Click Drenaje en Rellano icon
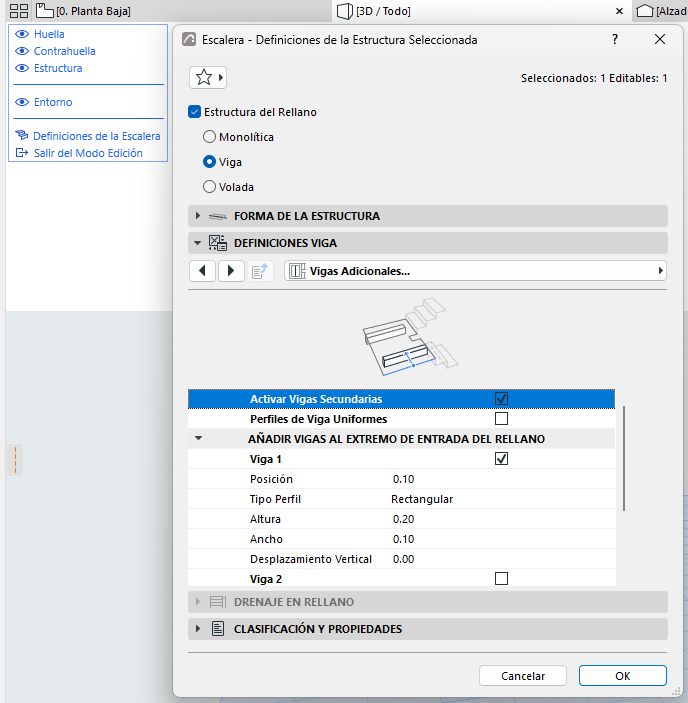Viewport: 688px width, 703px height. tap(218, 602)
